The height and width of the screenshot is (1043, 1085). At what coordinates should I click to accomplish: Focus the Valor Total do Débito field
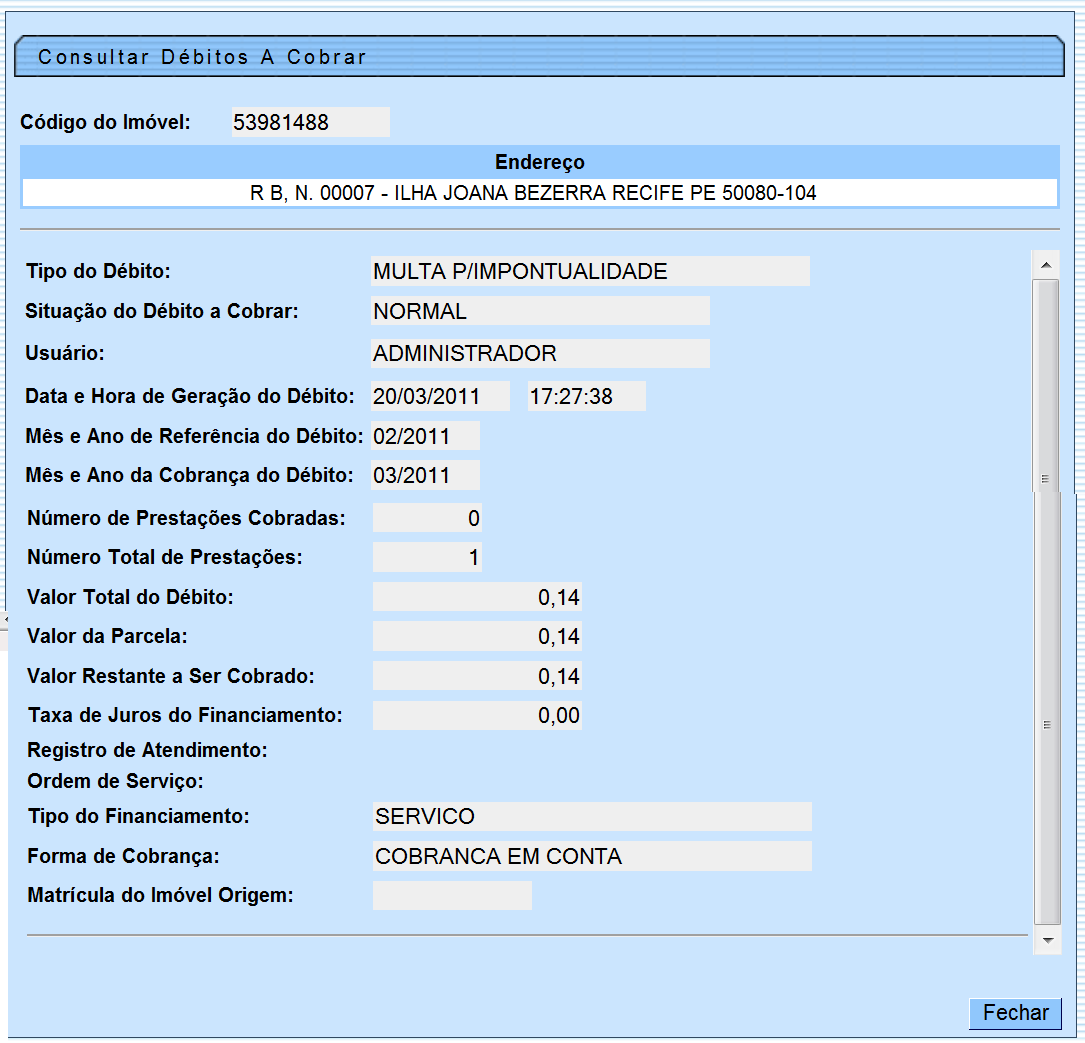(477, 597)
